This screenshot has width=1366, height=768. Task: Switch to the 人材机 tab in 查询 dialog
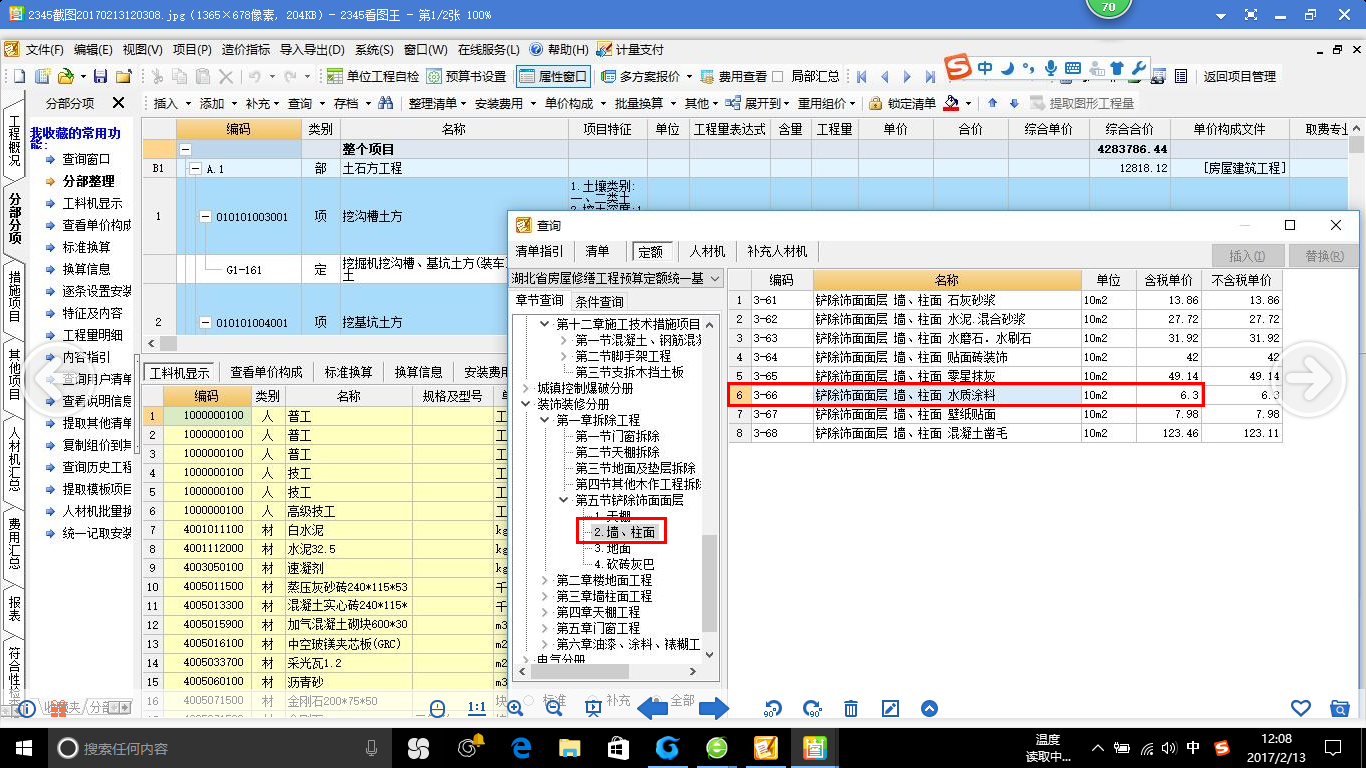pyautogui.click(x=707, y=251)
